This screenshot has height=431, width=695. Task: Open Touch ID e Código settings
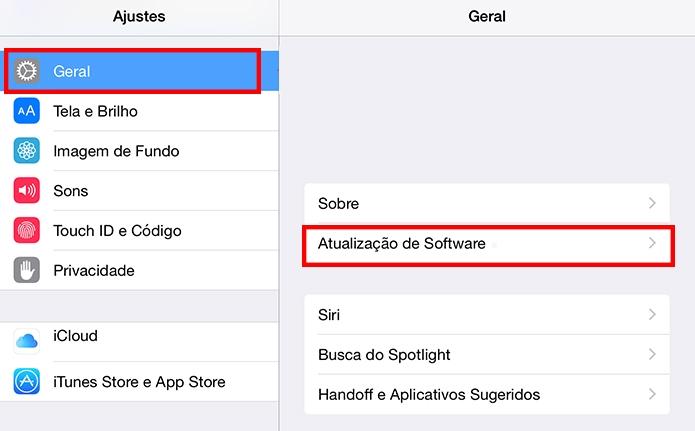coord(139,231)
